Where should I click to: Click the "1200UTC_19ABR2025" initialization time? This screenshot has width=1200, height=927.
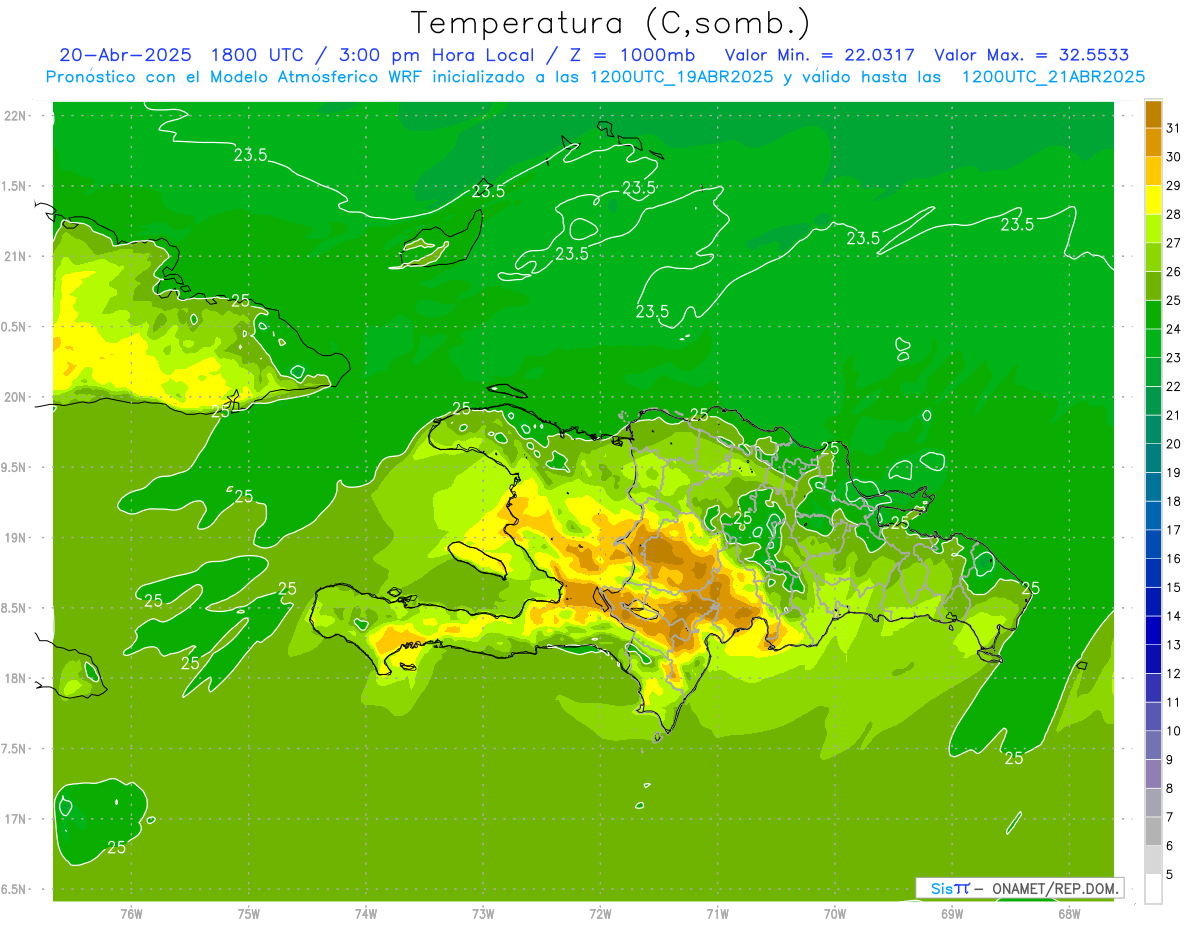pyautogui.click(x=680, y=77)
